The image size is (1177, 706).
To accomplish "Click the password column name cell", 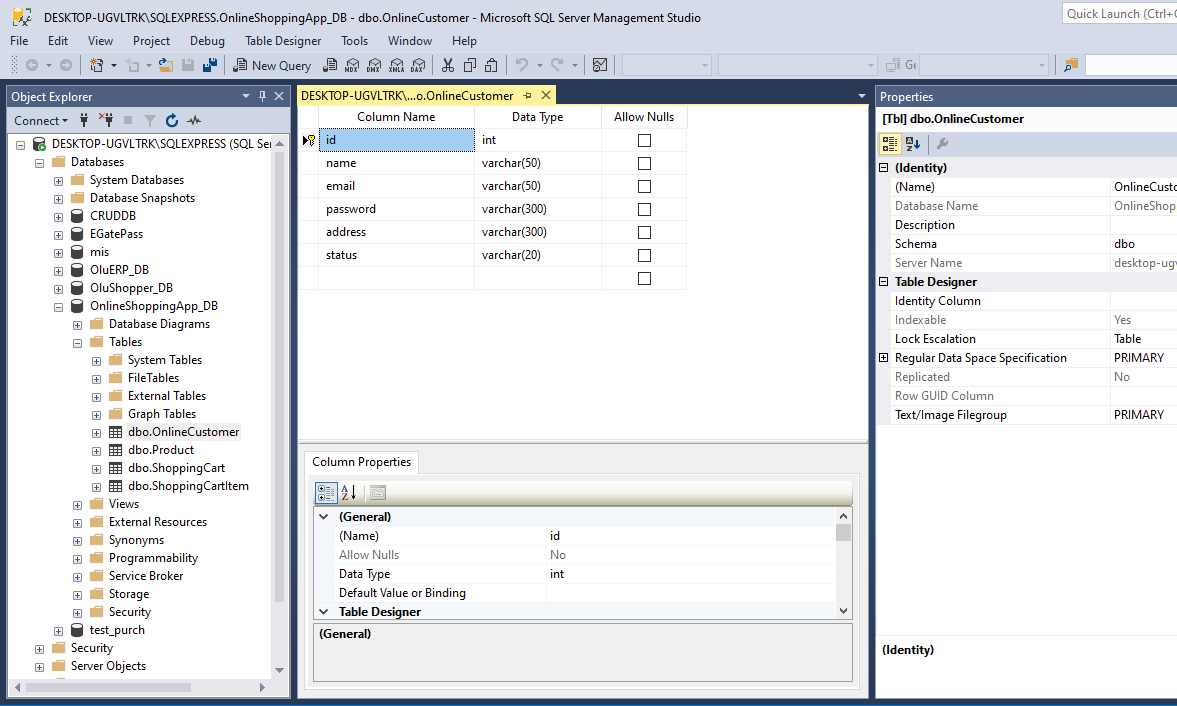I will coord(397,209).
